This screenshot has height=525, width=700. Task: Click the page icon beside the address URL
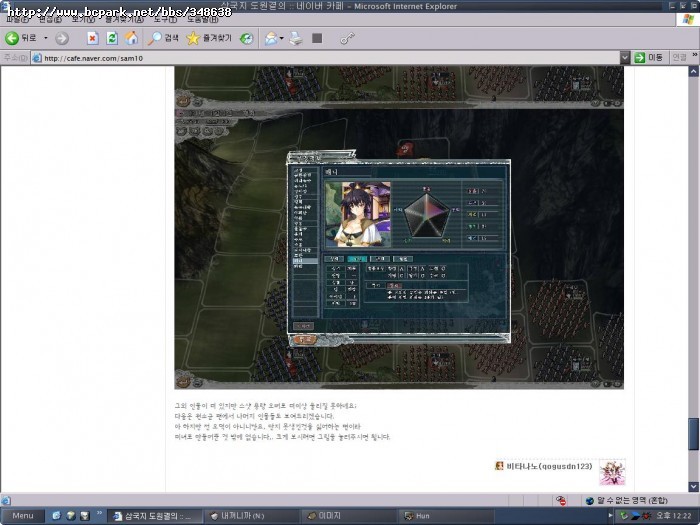37,58
